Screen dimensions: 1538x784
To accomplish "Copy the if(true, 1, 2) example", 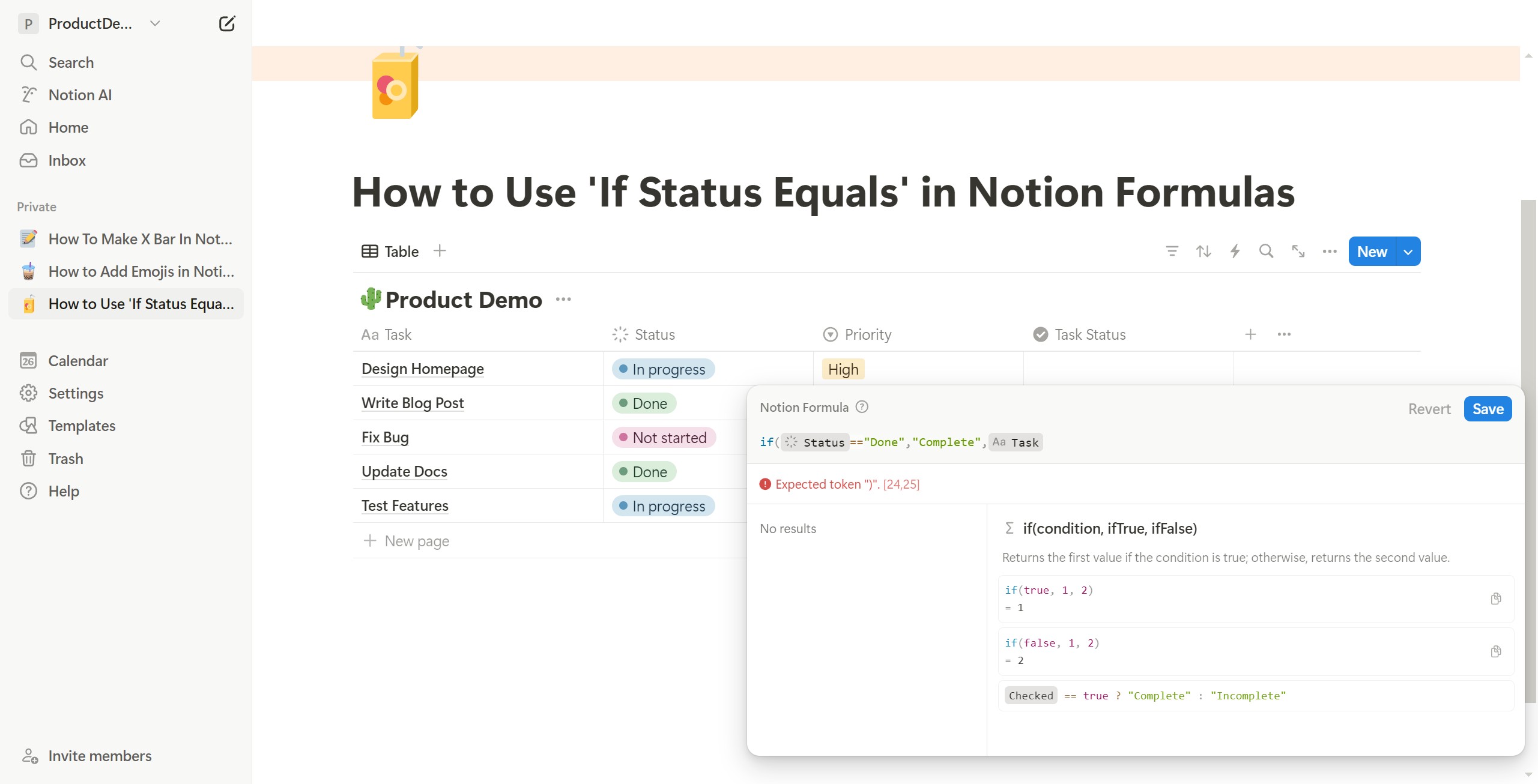I will (1496, 599).
